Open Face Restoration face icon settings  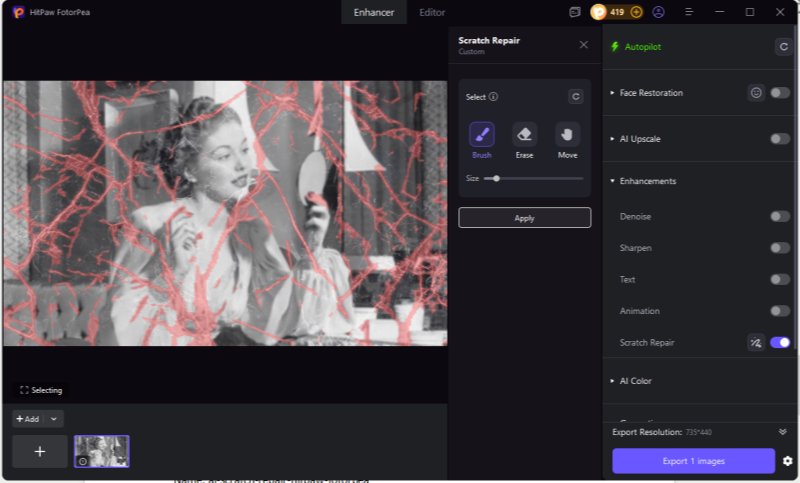(x=756, y=93)
